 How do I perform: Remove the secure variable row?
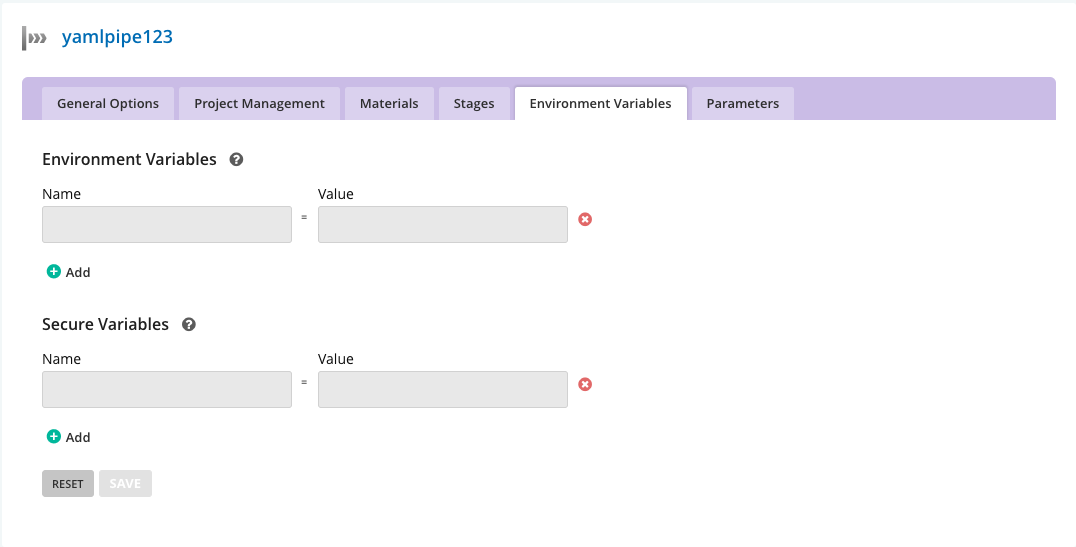[585, 384]
